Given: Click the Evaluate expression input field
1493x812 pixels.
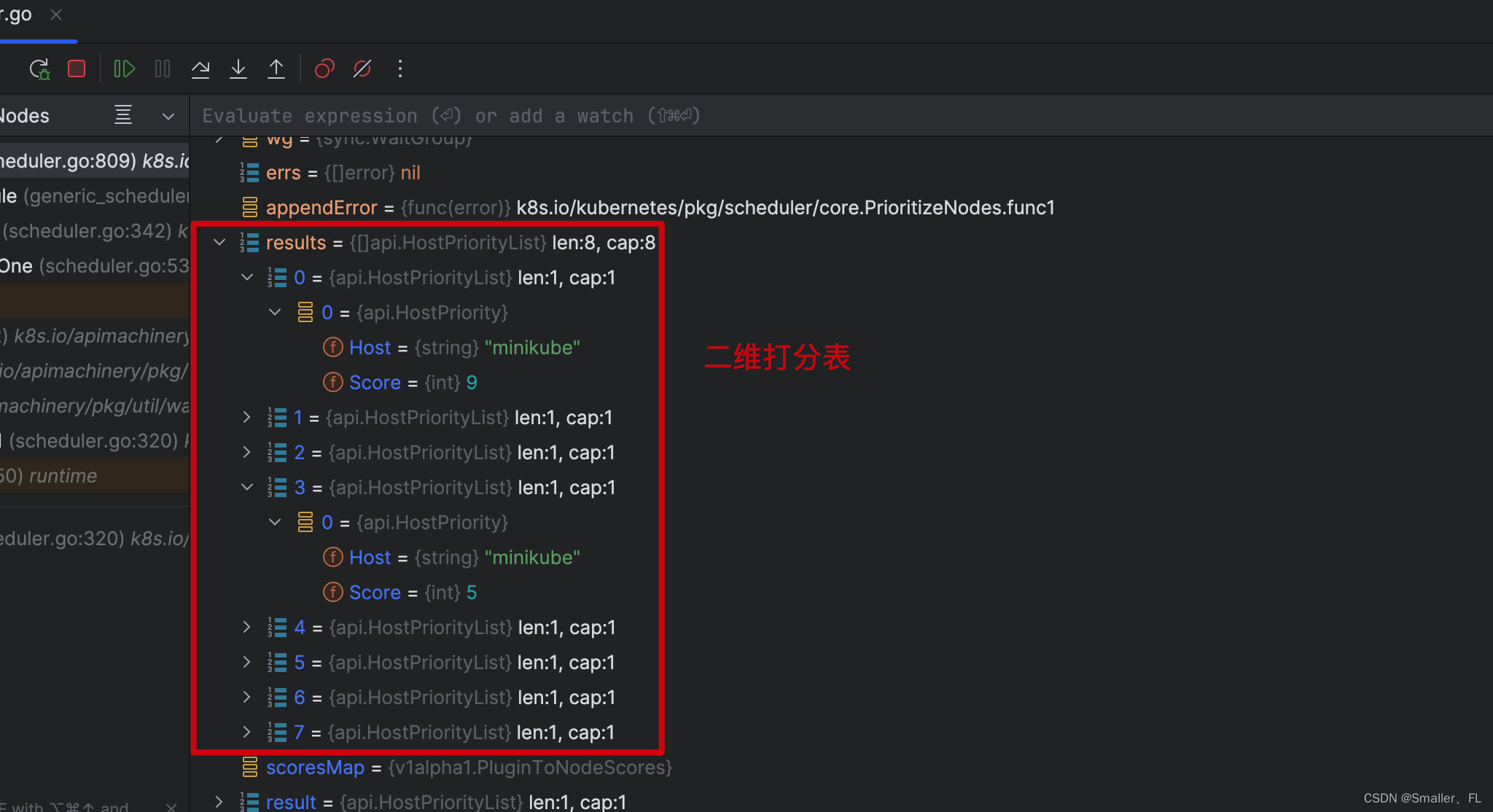Looking at the screenshot, I should pos(841,116).
